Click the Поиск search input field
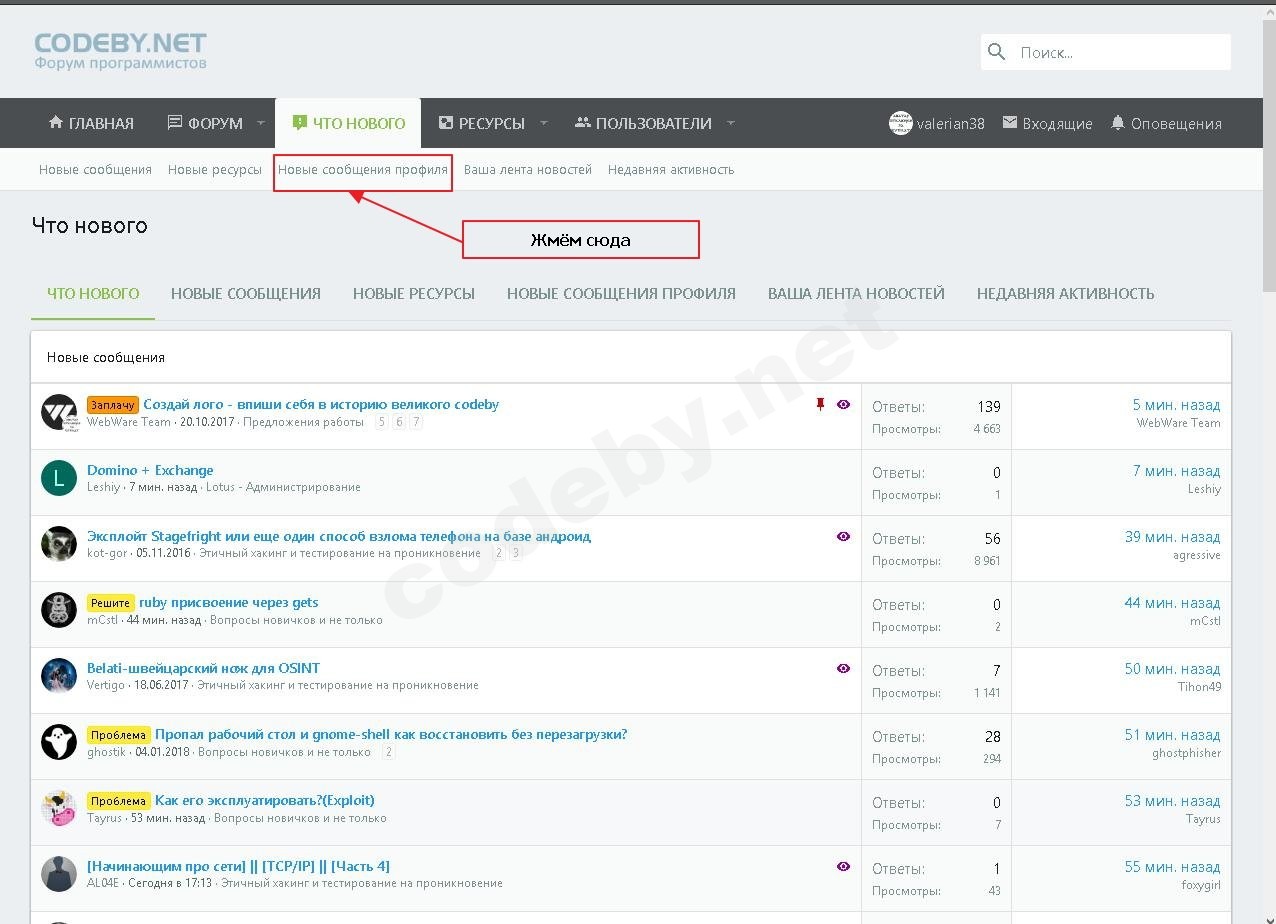The width and height of the screenshot is (1276, 924). 1118,52
